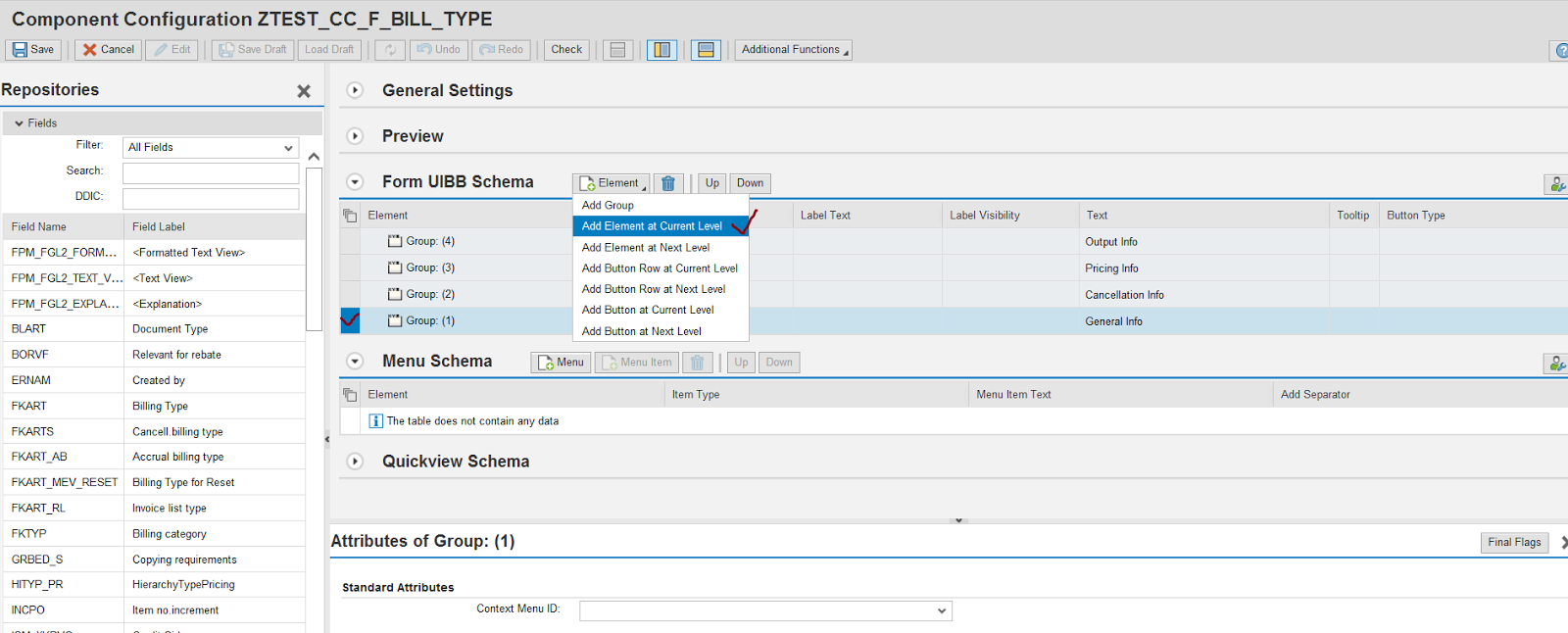Open the All Fields filter dropdown
This screenshot has height=633, width=1568.
210,148
